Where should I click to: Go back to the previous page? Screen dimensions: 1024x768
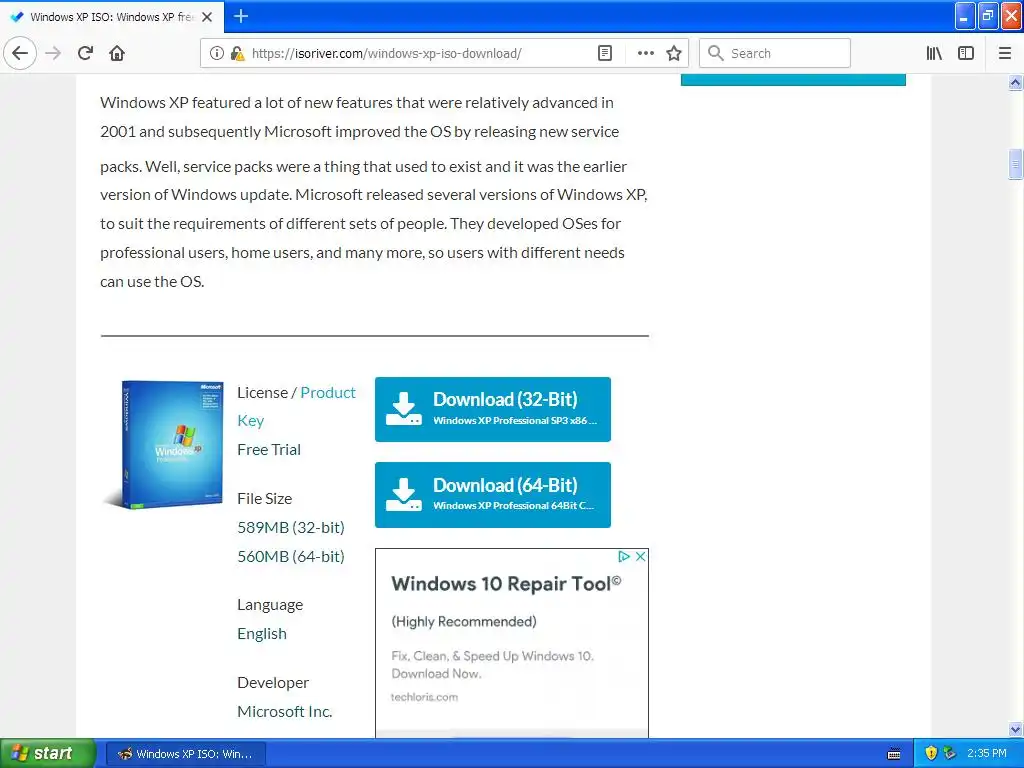[20, 53]
